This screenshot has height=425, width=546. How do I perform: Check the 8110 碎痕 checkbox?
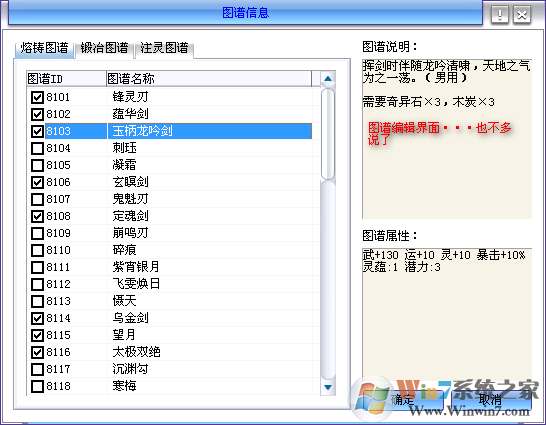37,250
